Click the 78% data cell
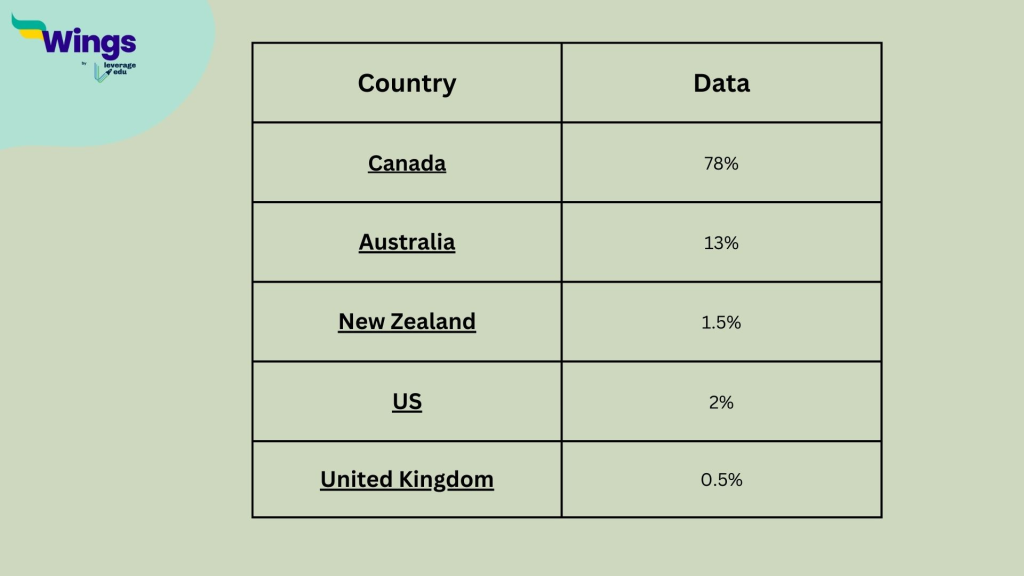The width and height of the screenshot is (1024, 576). click(721, 163)
